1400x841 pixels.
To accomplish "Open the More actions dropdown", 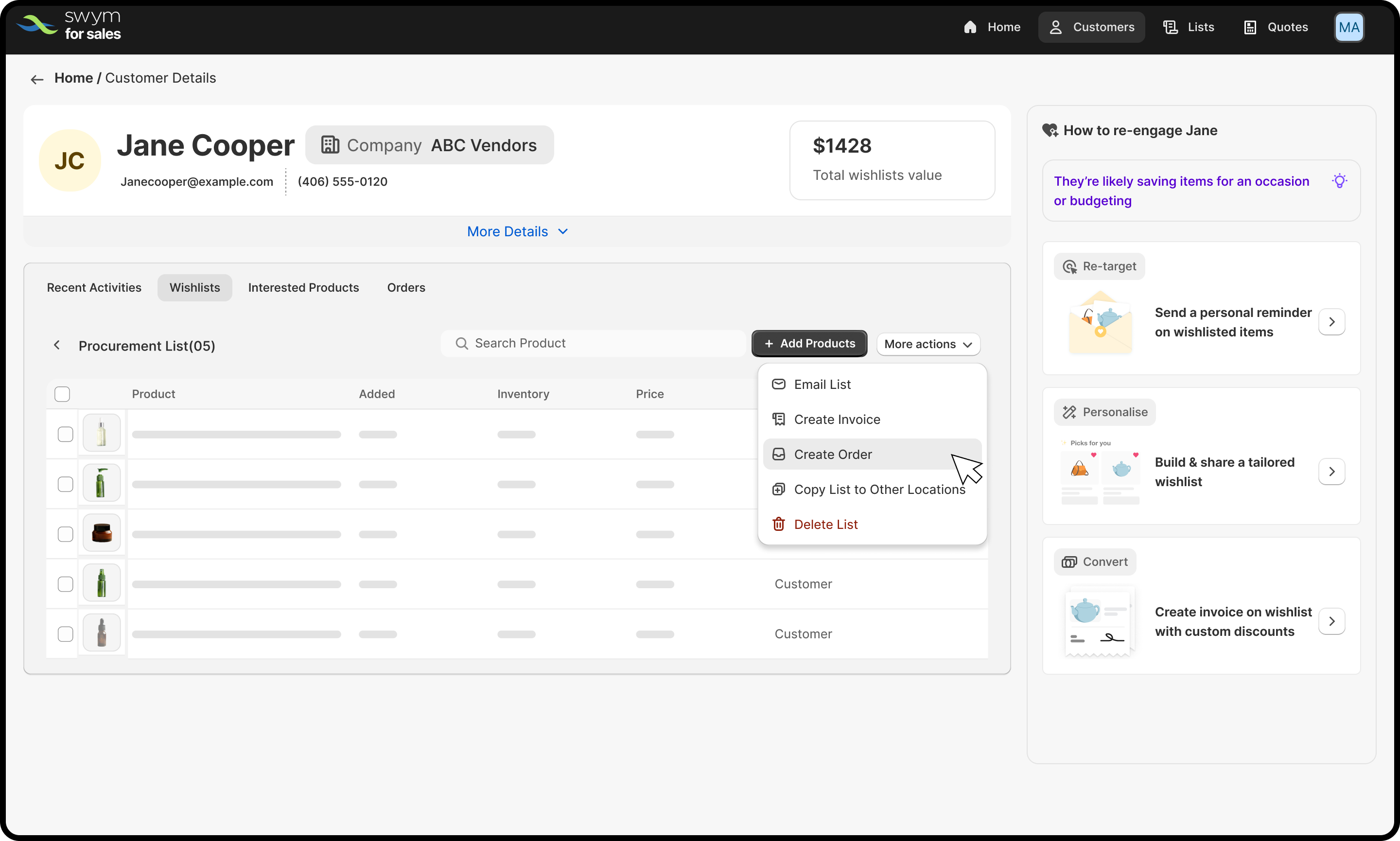I will point(927,344).
